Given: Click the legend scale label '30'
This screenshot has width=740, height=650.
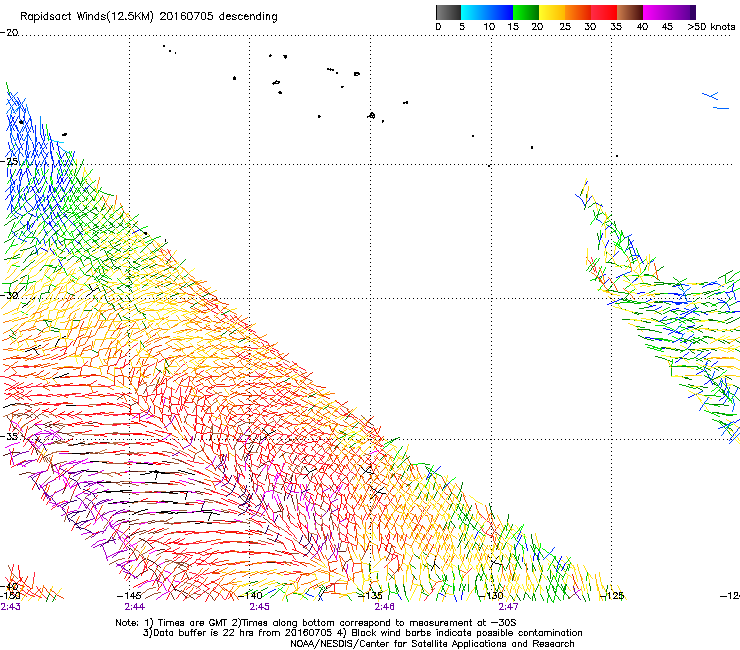Looking at the screenshot, I should point(590,27).
